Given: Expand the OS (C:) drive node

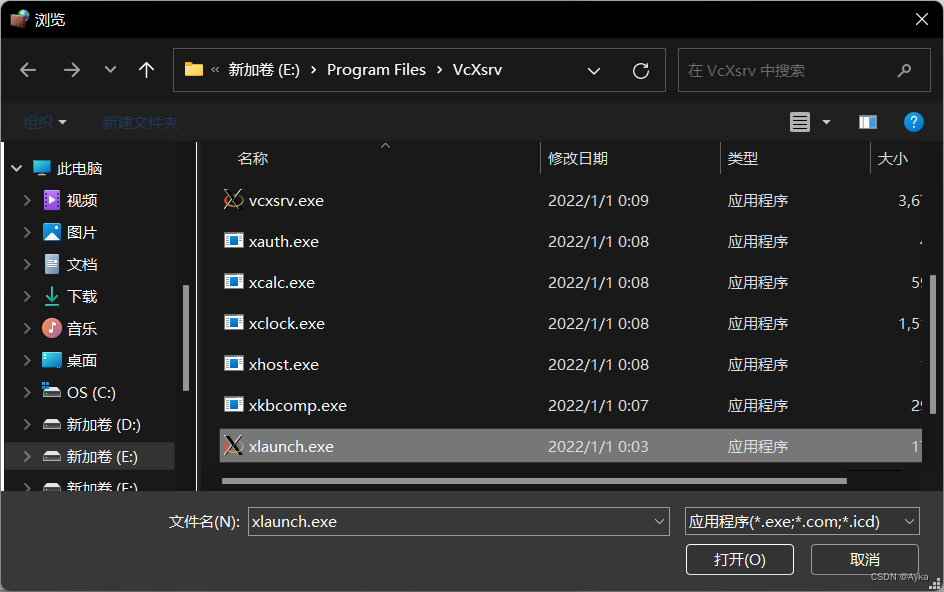Looking at the screenshot, I should (27, 392).
